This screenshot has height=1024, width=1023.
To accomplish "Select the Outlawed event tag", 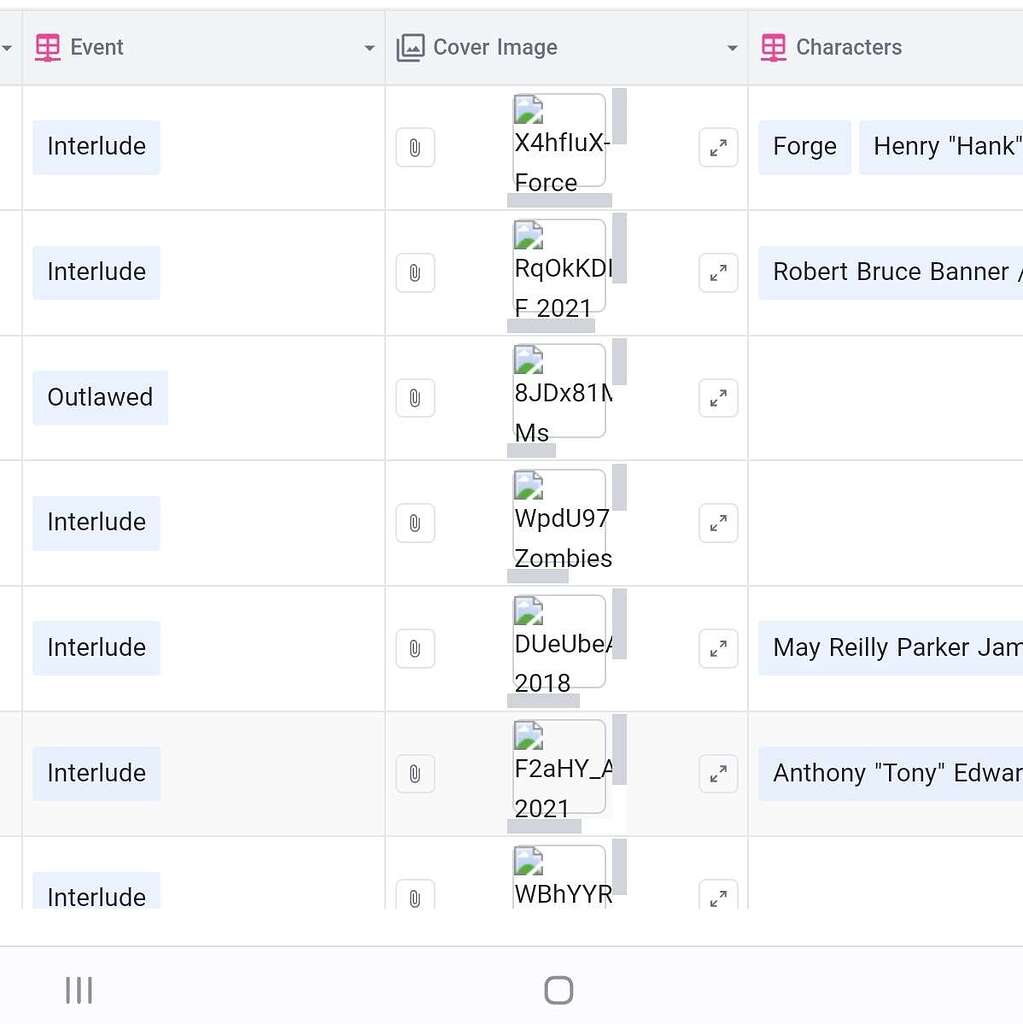I will (100, 397).
